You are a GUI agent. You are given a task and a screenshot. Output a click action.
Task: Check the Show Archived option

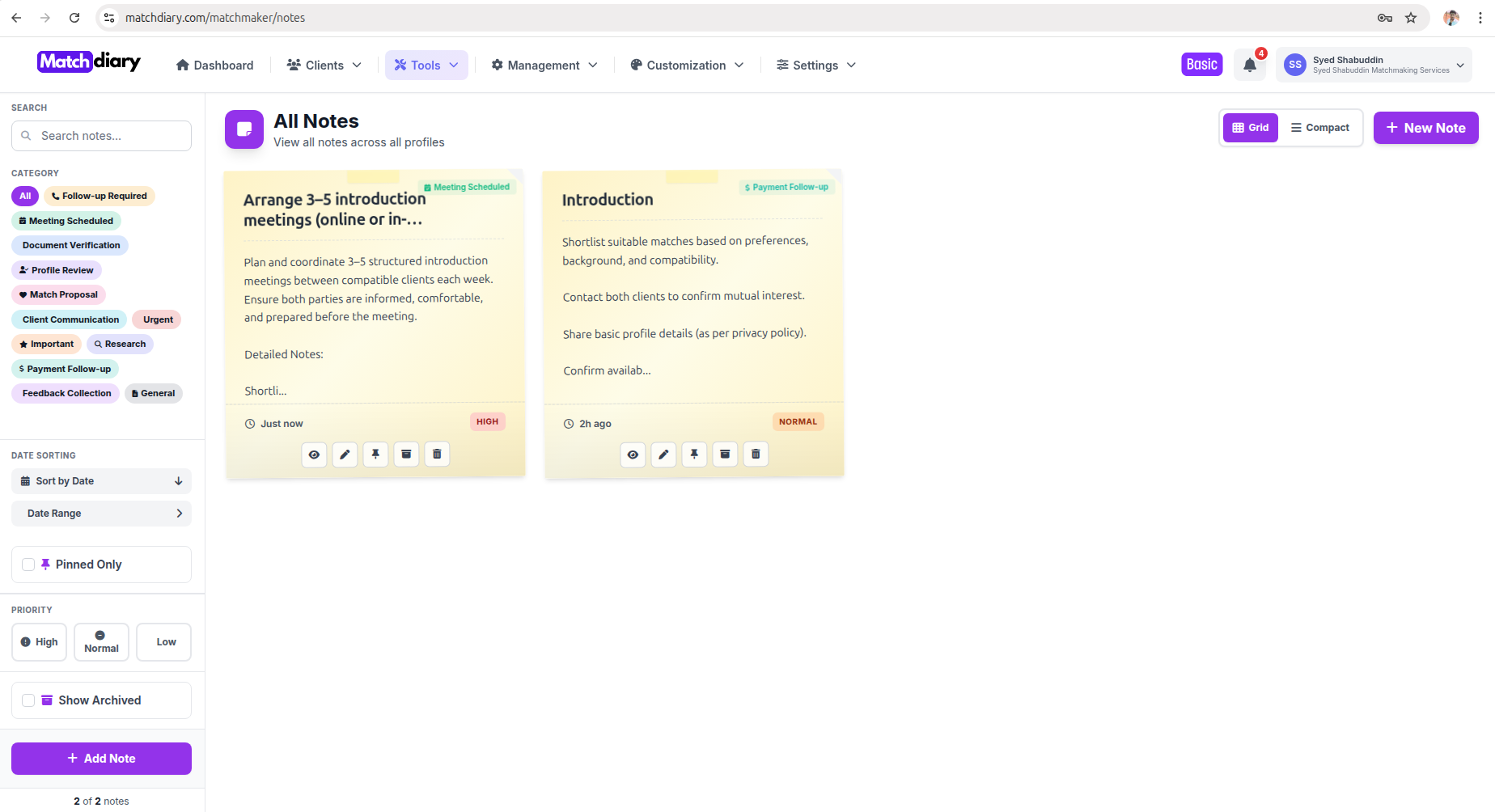pyautogui.click(x=28, y=700)
